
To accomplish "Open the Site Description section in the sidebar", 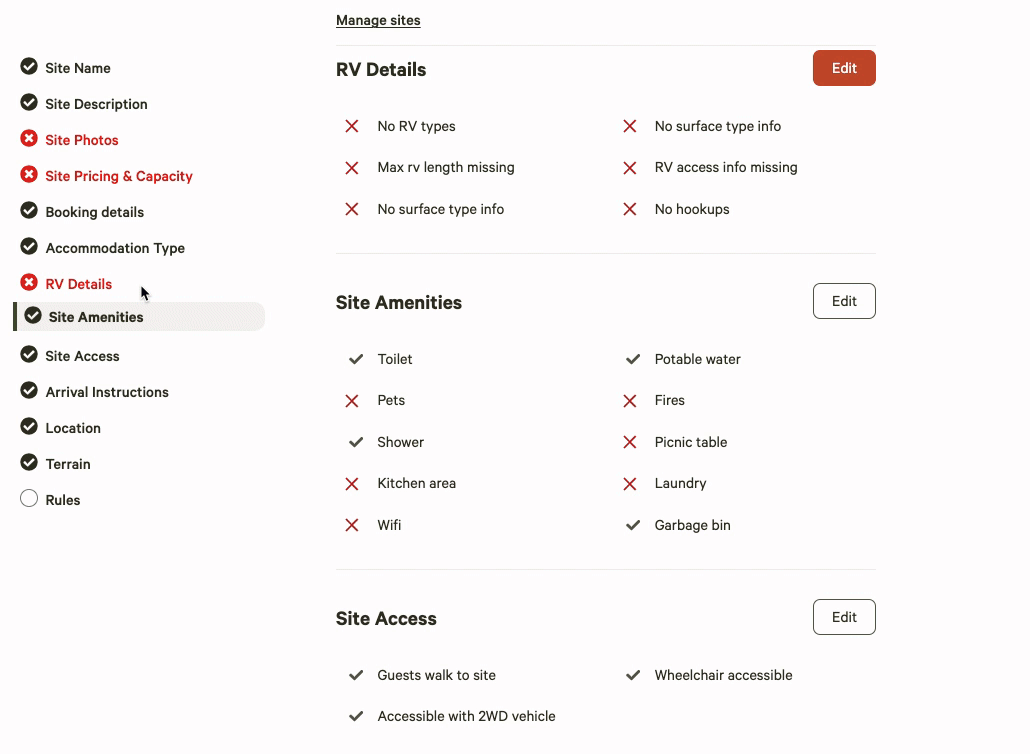I will (96, 104).
